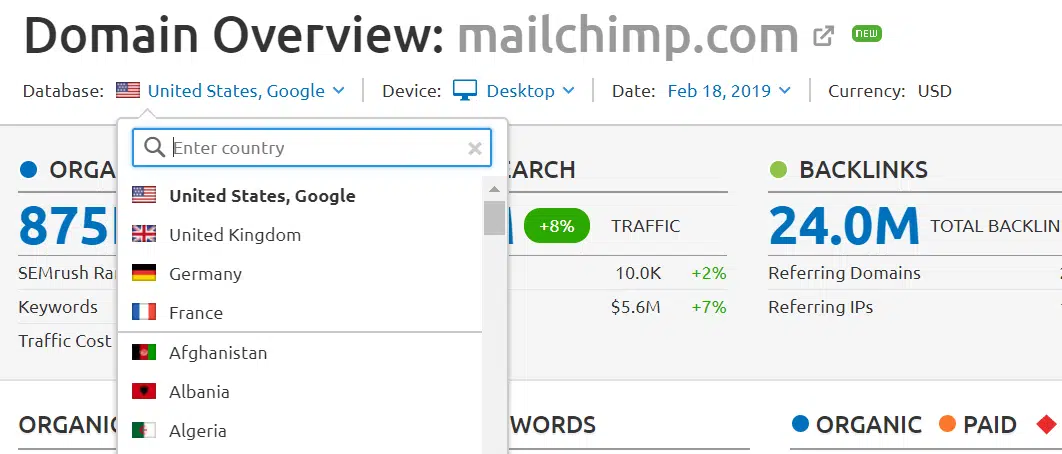The height and width of the screenshot is (454, 1062).
Task: Click the Algeria flag icon in list
Action: tap(144, 431)
